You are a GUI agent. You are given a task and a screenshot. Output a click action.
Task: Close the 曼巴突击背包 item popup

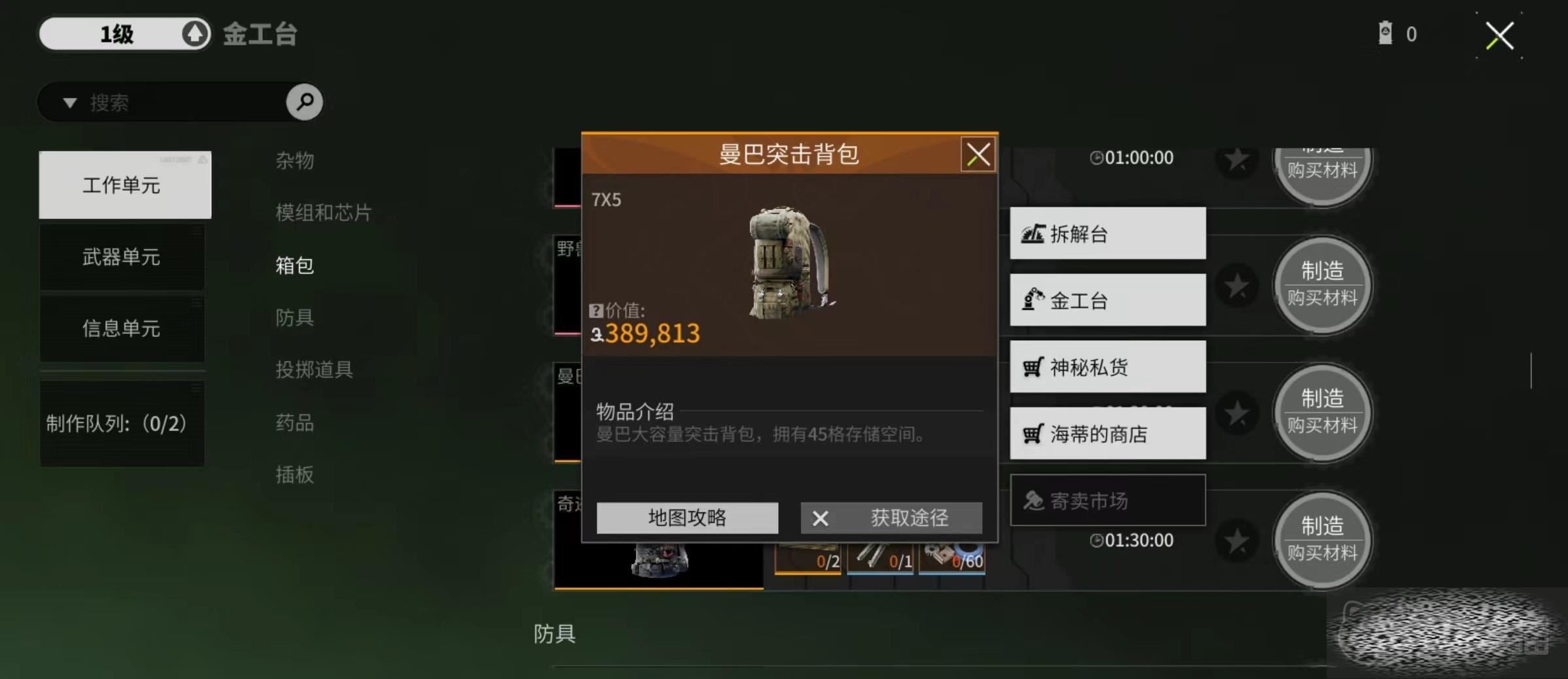(x=978, y=155)
